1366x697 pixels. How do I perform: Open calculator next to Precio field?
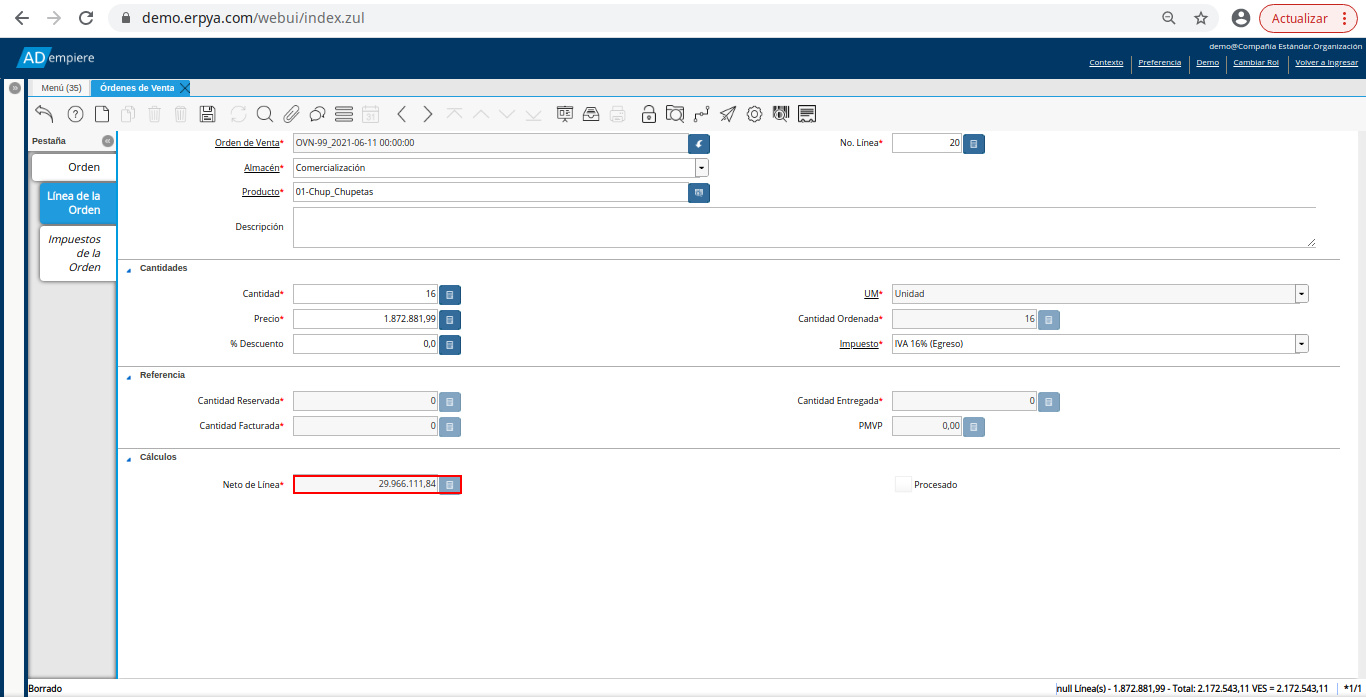point(450,320)
